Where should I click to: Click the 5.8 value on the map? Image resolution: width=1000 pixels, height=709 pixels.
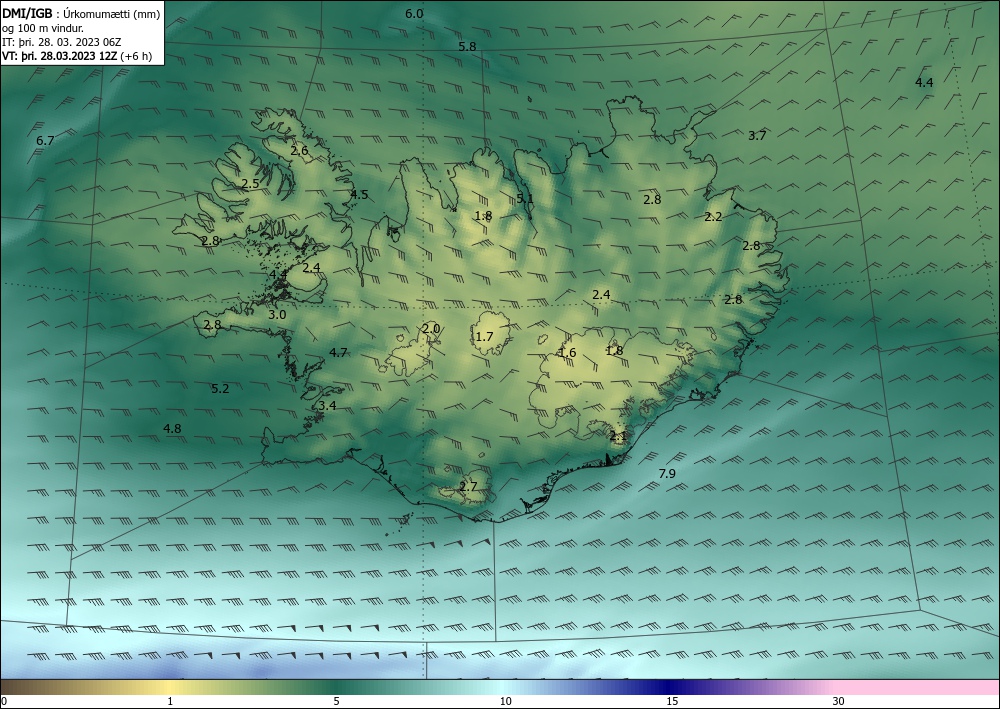pyautogui.click(x=467, y=47)
